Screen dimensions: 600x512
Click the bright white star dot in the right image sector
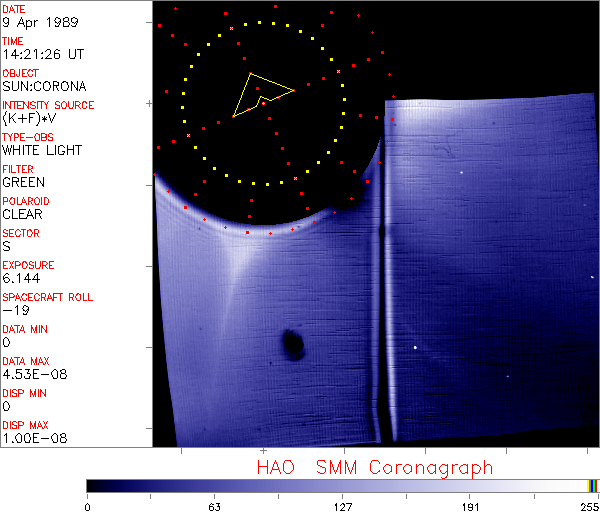coord(415,347)
